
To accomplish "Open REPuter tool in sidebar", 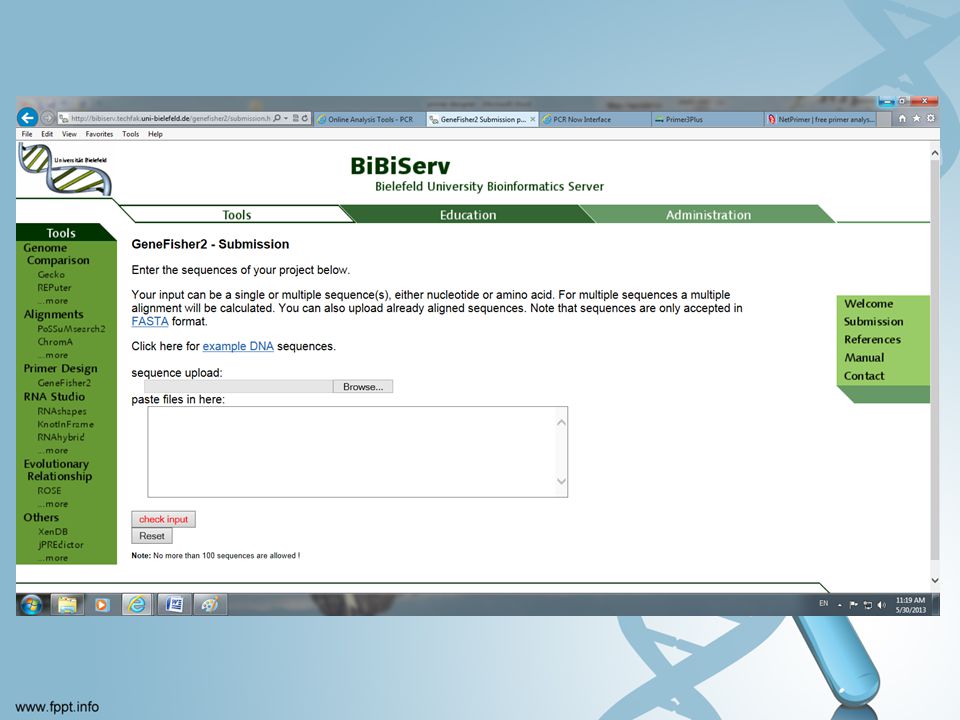I will pyautogui.click(x=54, y=288).
